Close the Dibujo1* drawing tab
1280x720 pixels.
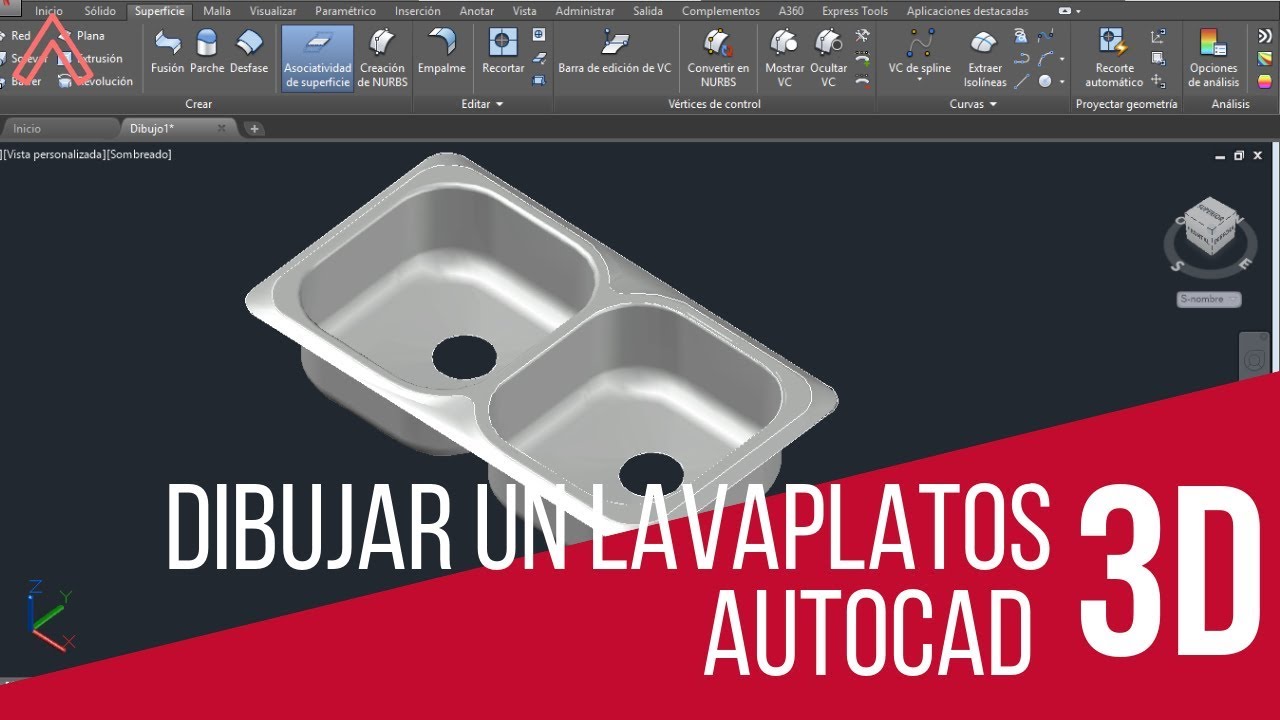[222, 128]
